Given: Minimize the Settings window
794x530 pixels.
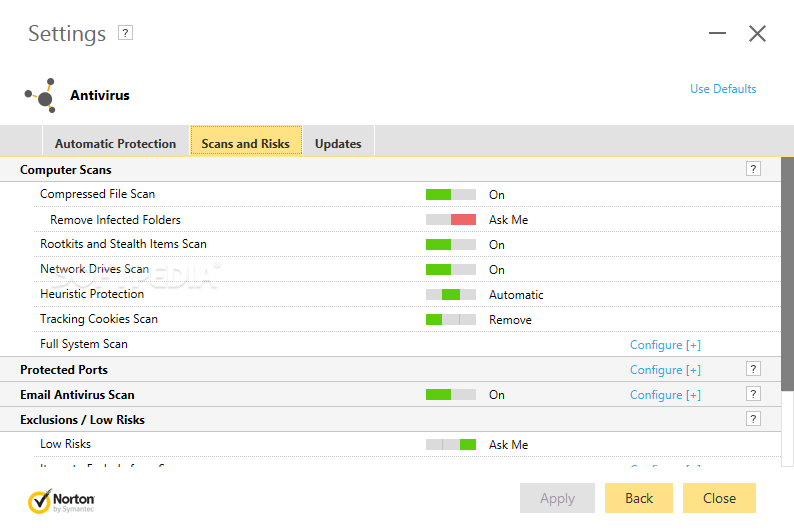Looking at the screenshot, I should 717,33.
